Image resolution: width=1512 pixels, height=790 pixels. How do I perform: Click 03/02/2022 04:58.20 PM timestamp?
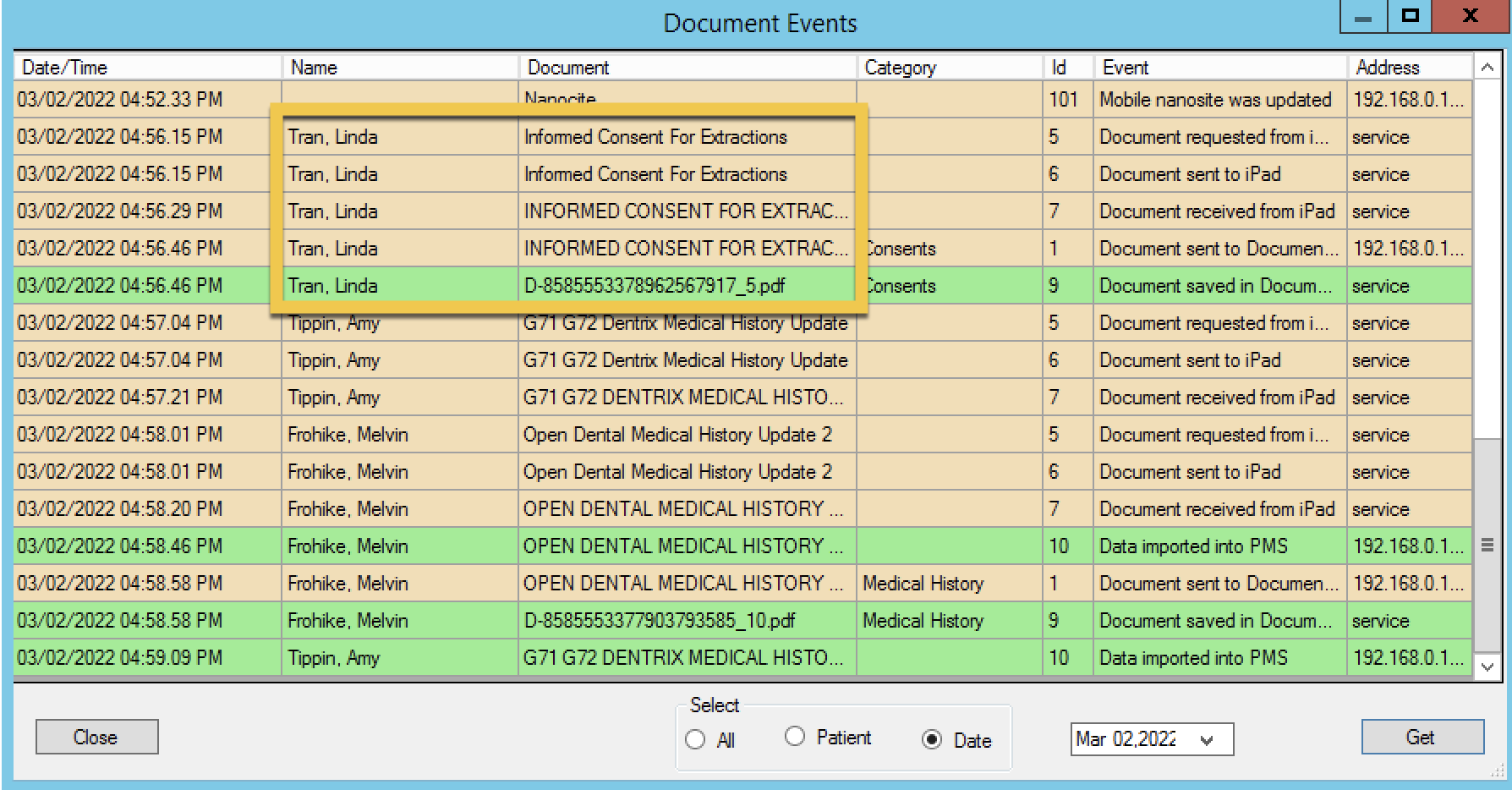click(x=119, y=509)
